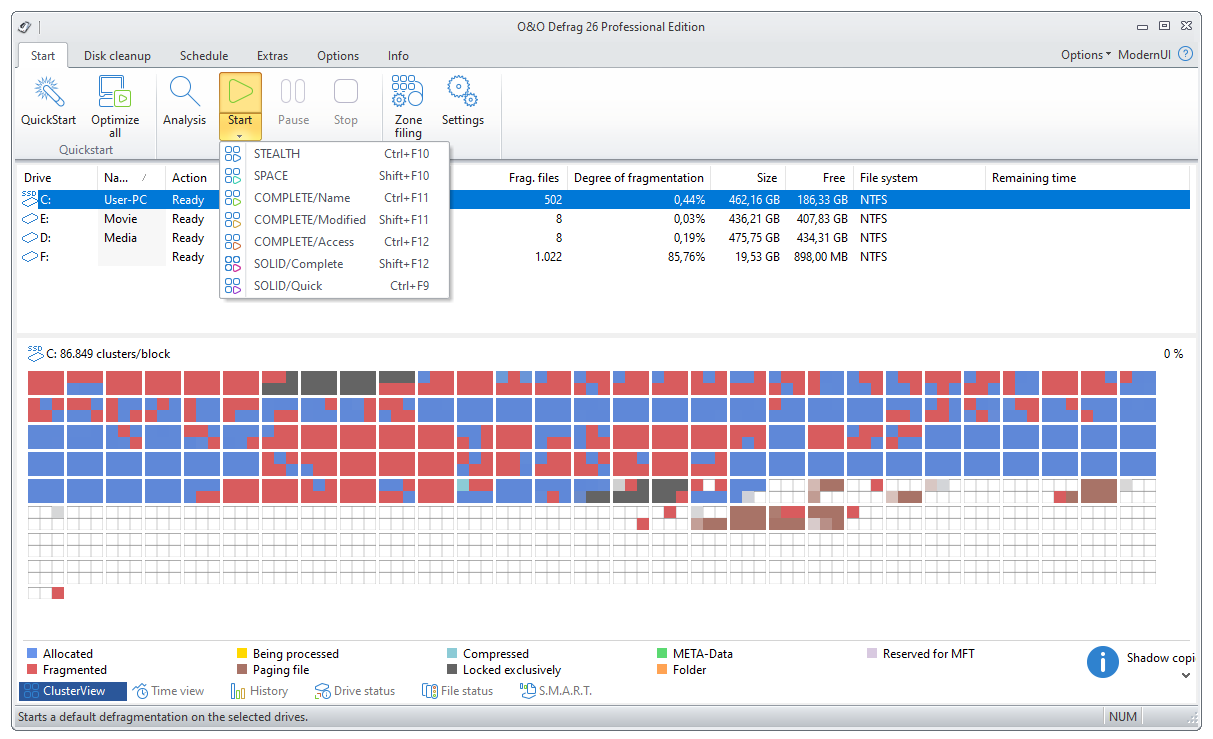Click the SOLID/Quick method icon
The image size is (1213, 739).
(233, 286)
